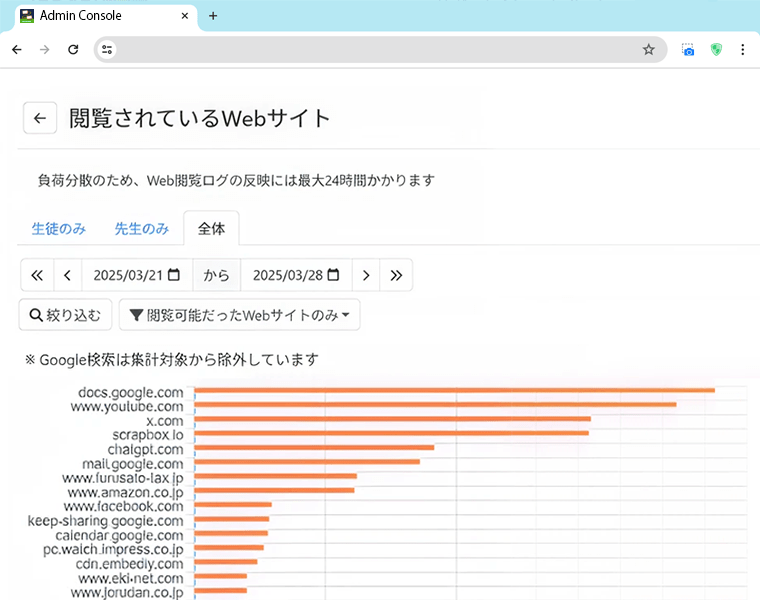Open the 閲覧可能だったWebサイトのみ filter dropdown
760x600 pixels.
239,315
